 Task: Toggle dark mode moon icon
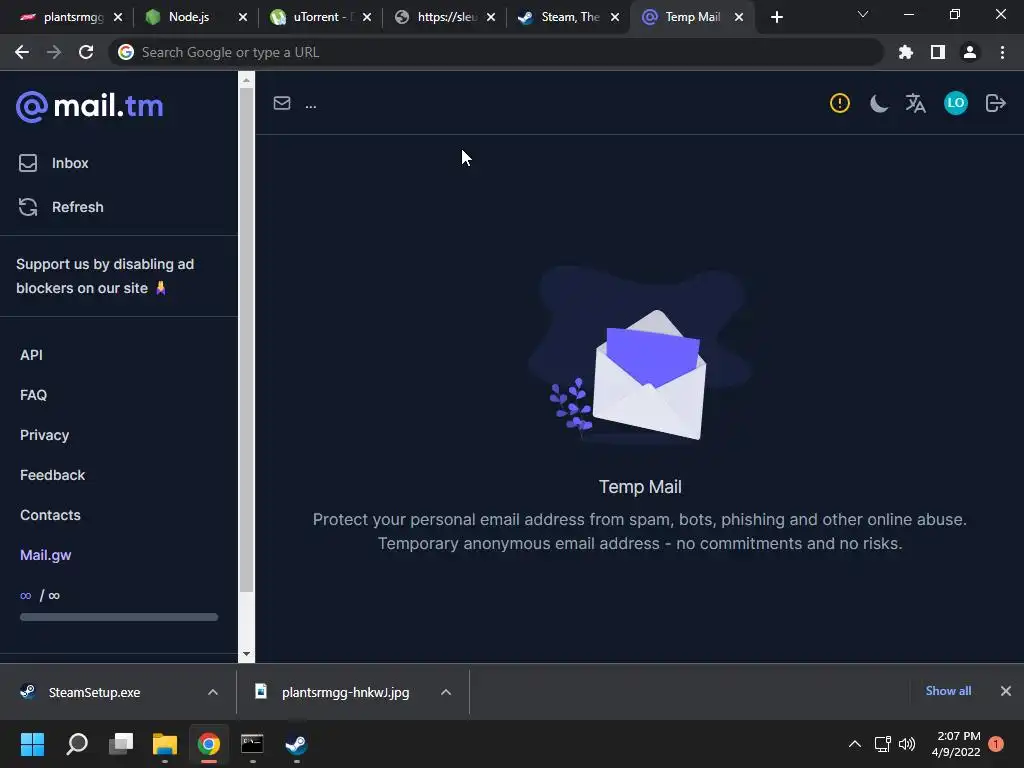(x=878, y=103)
